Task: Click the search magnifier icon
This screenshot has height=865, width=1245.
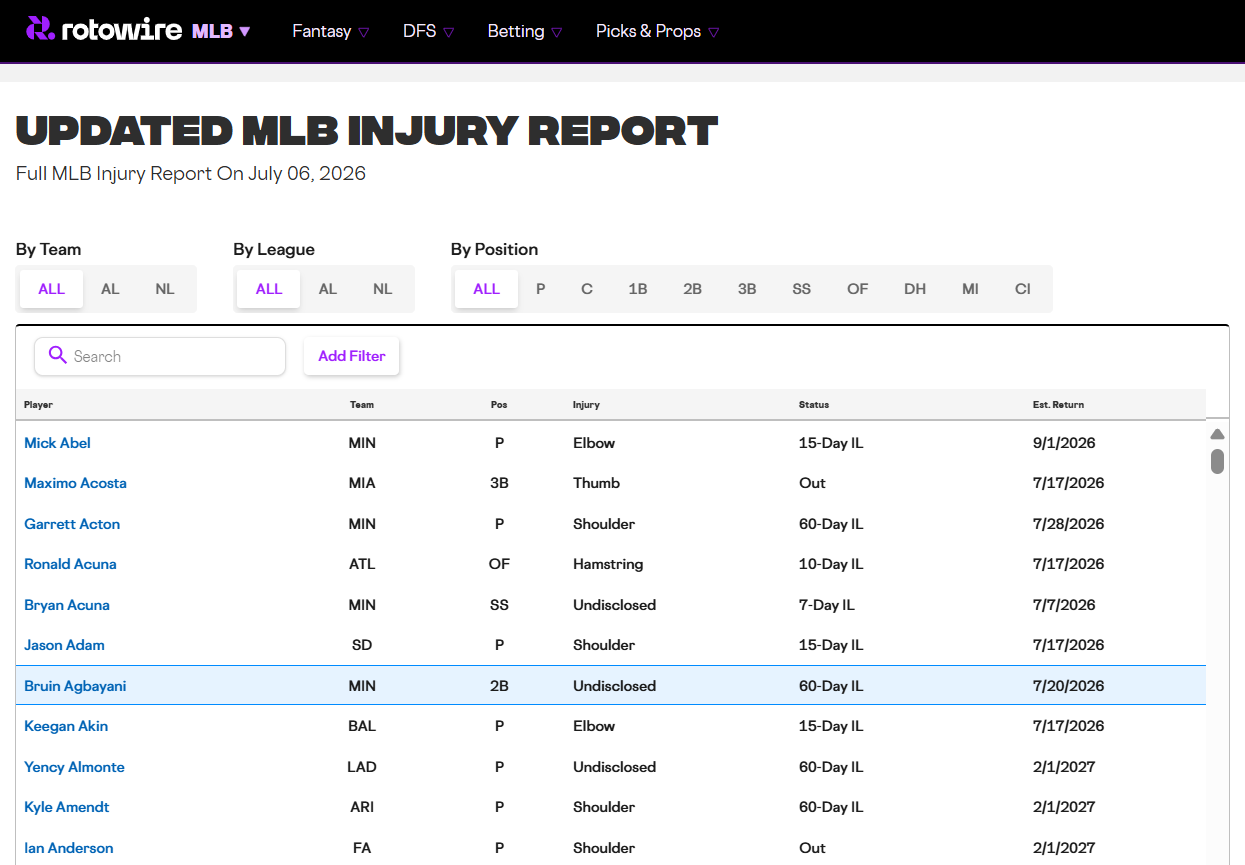Action: [x=58, y=356]
